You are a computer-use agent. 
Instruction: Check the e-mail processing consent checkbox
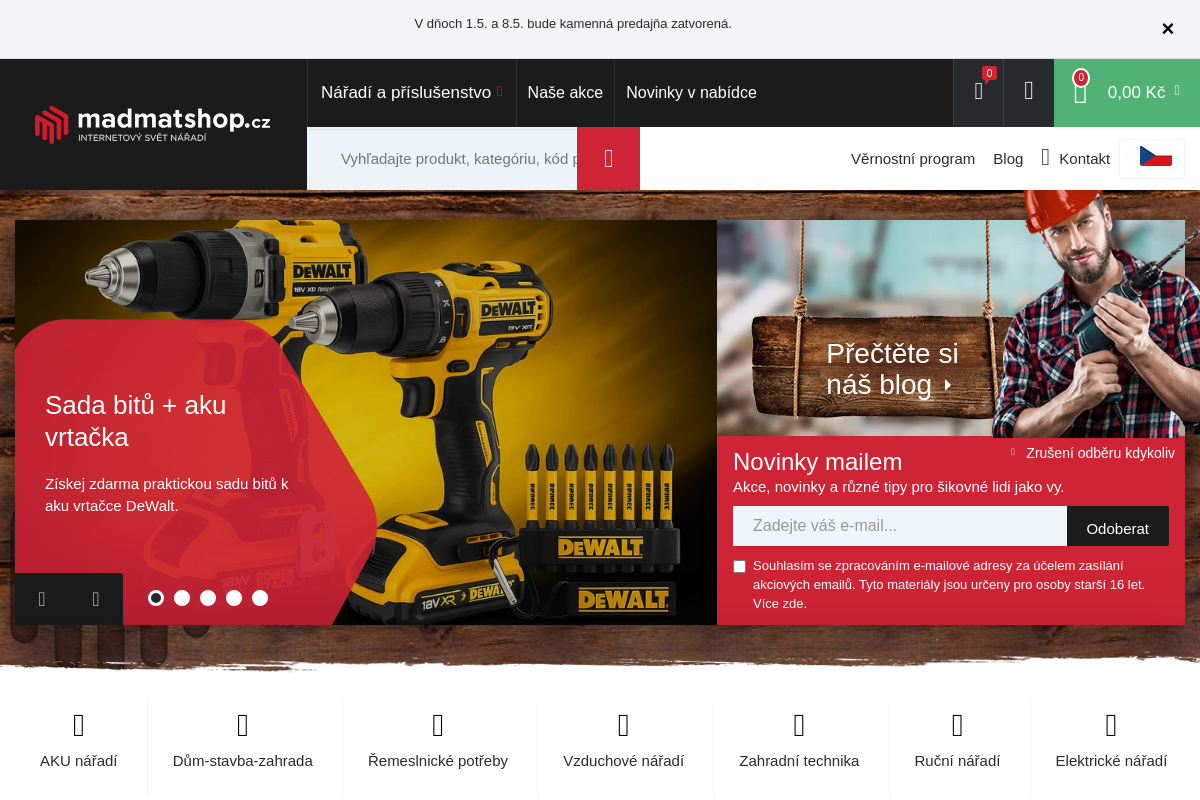pyautogui.click(x=740, y=566)
